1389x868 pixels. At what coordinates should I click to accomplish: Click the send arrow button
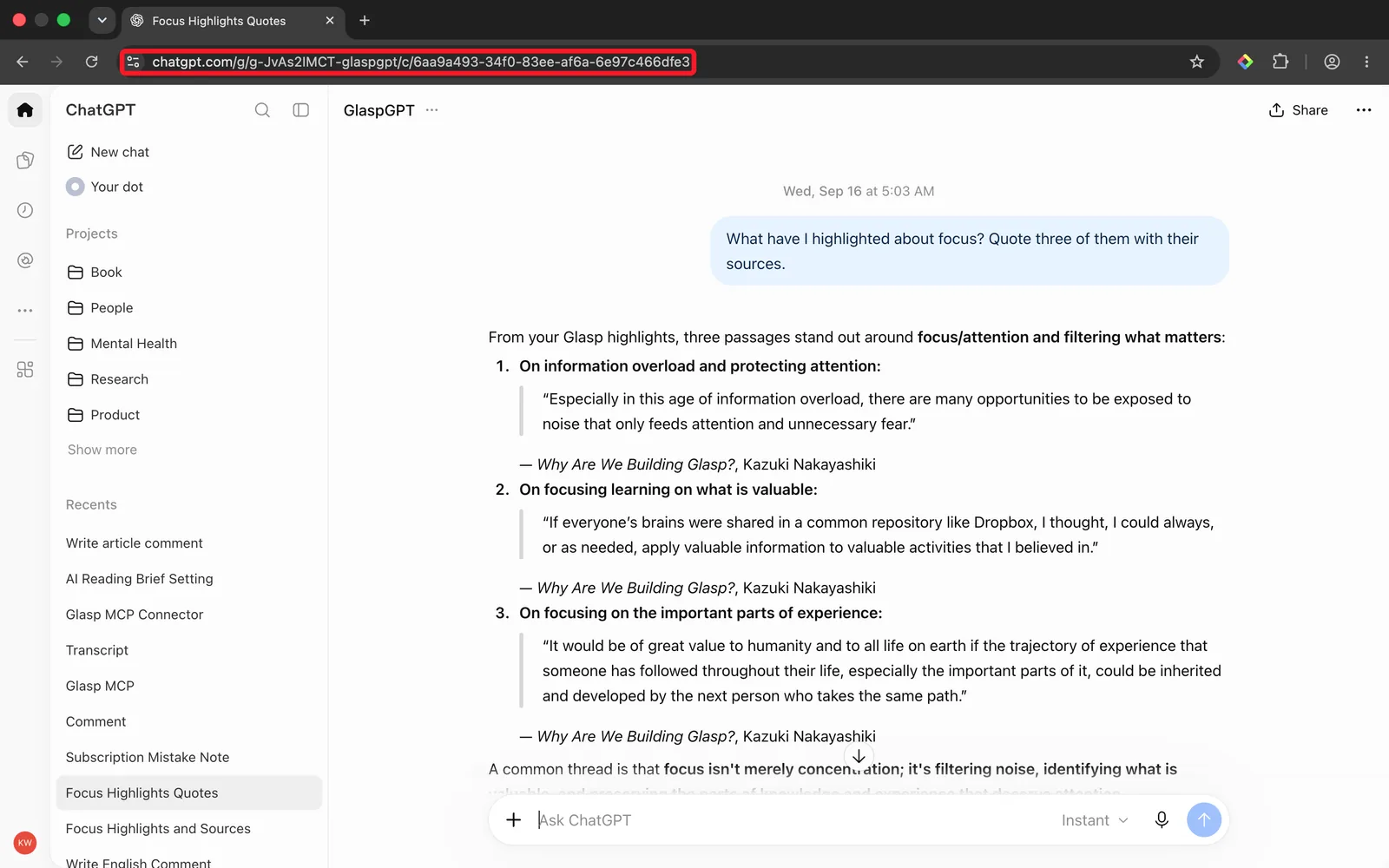point(1204,820)
